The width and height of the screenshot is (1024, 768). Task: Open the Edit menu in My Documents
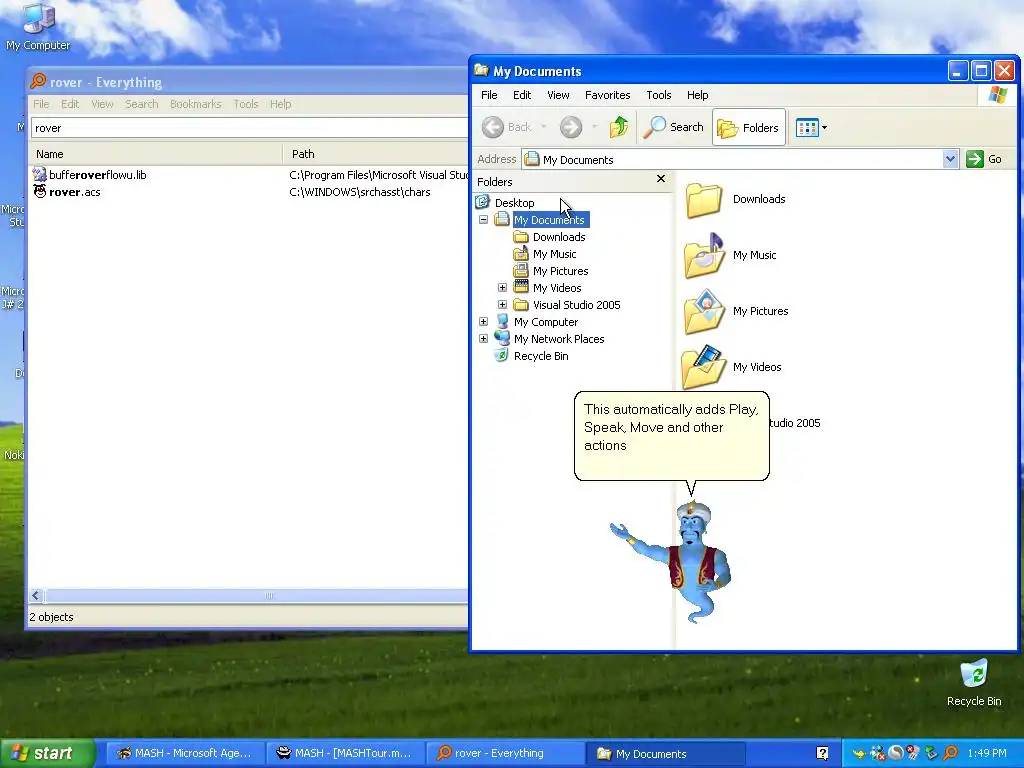(x=522, y=95)
